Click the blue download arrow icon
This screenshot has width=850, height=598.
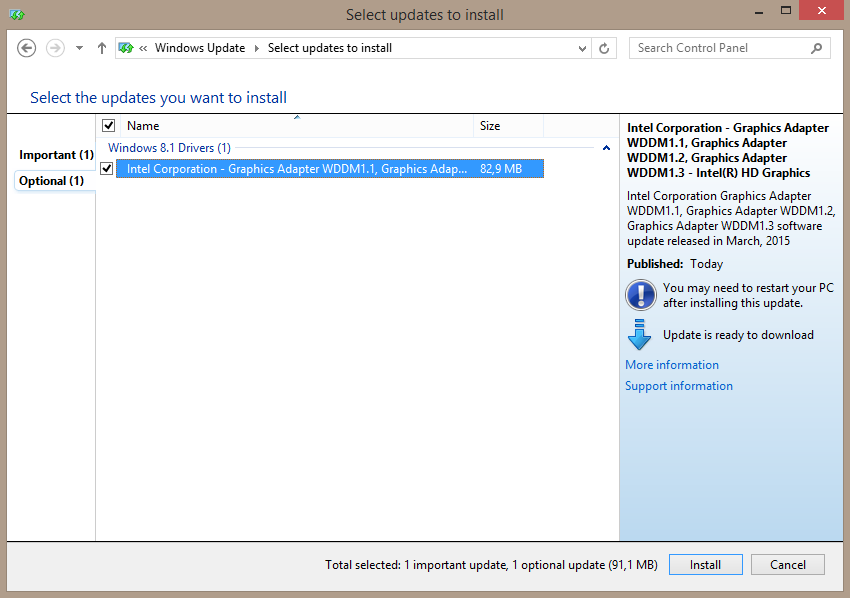point(640,335)
